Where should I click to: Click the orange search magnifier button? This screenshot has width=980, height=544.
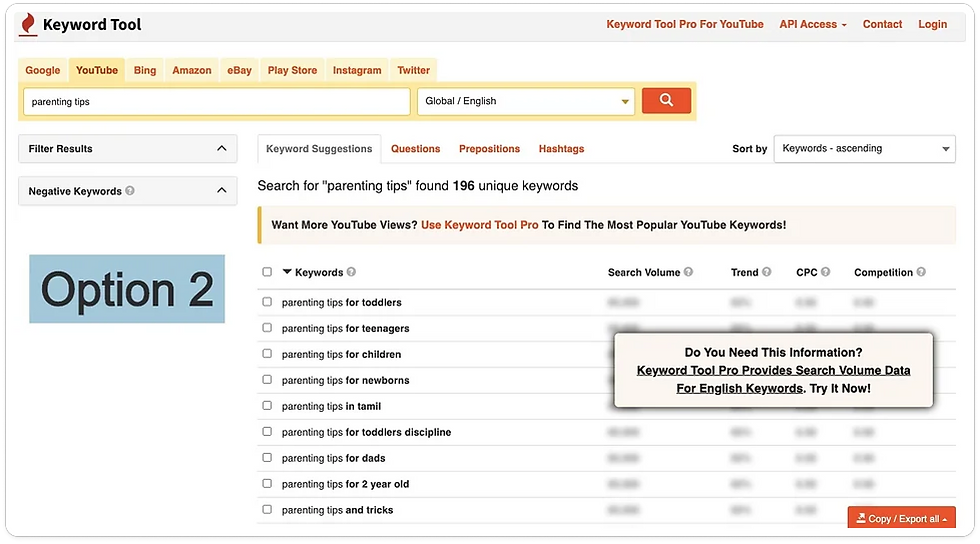pos(666,100)
